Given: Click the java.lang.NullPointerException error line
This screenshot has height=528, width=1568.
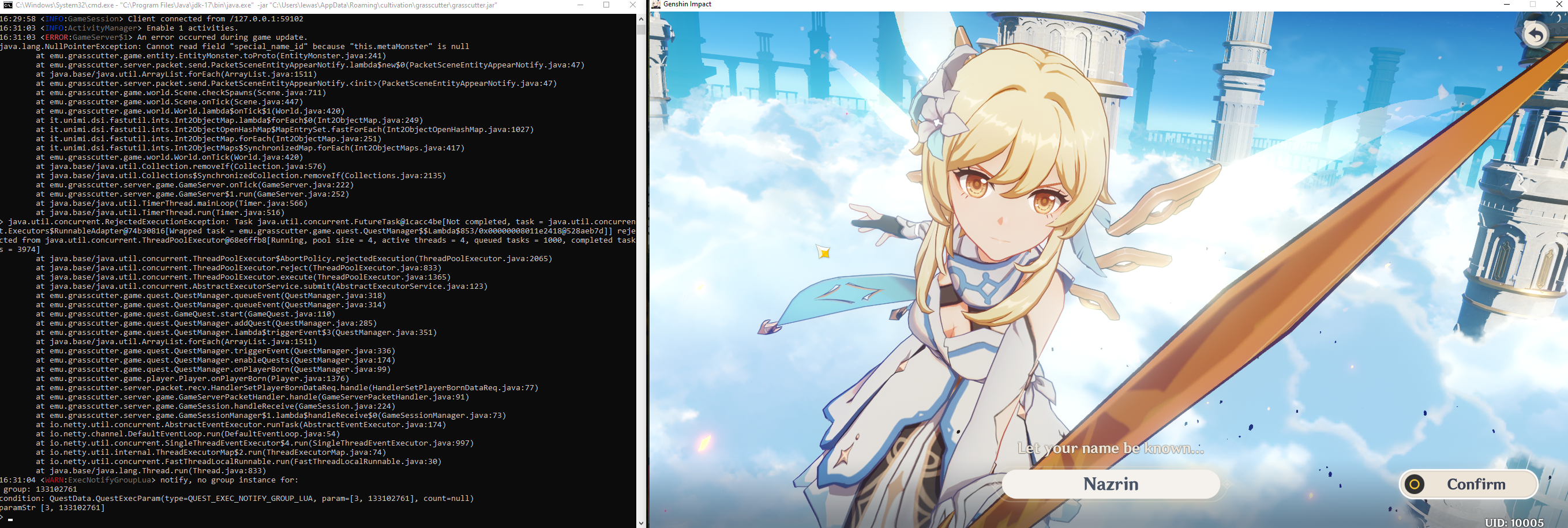Looking at the screenshot, I should tap(234, 46).
